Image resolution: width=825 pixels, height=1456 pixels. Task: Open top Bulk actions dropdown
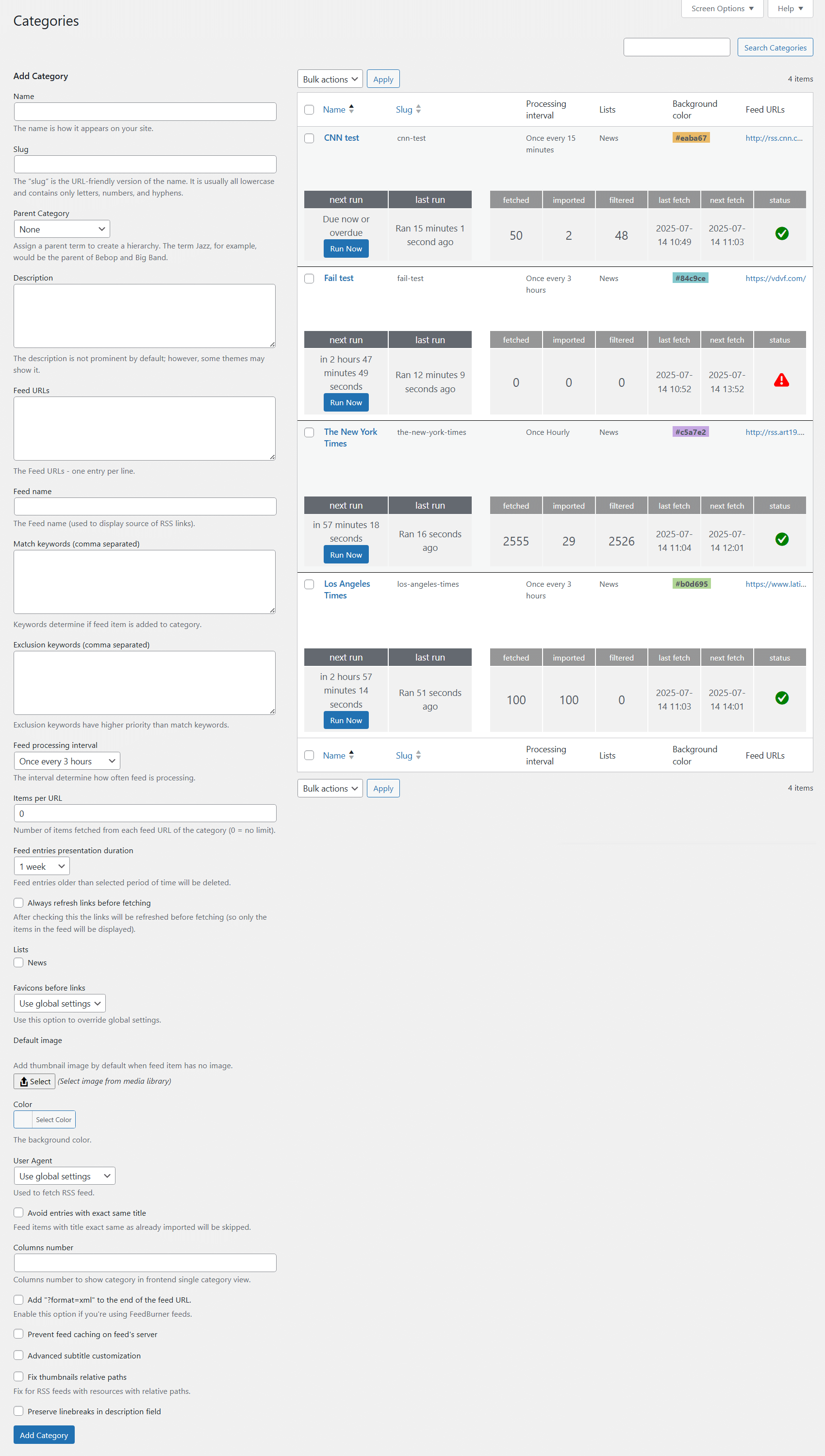click(x=330, y=79)
